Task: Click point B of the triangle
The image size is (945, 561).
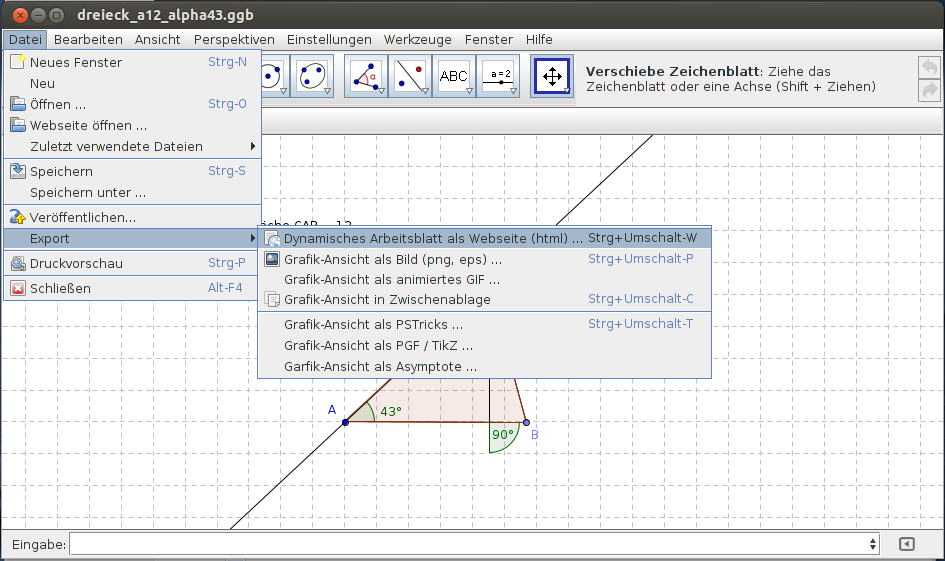Action: tap(526, 422)
